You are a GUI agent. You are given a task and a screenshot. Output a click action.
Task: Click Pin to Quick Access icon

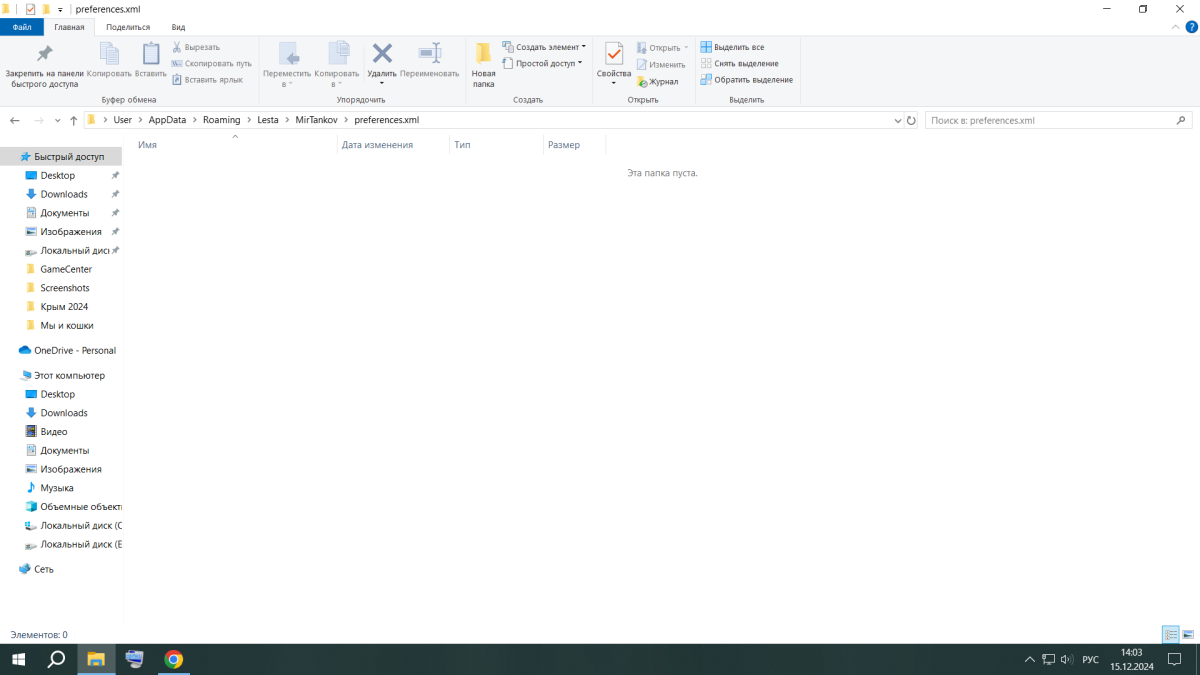click(x=43, y=55)
